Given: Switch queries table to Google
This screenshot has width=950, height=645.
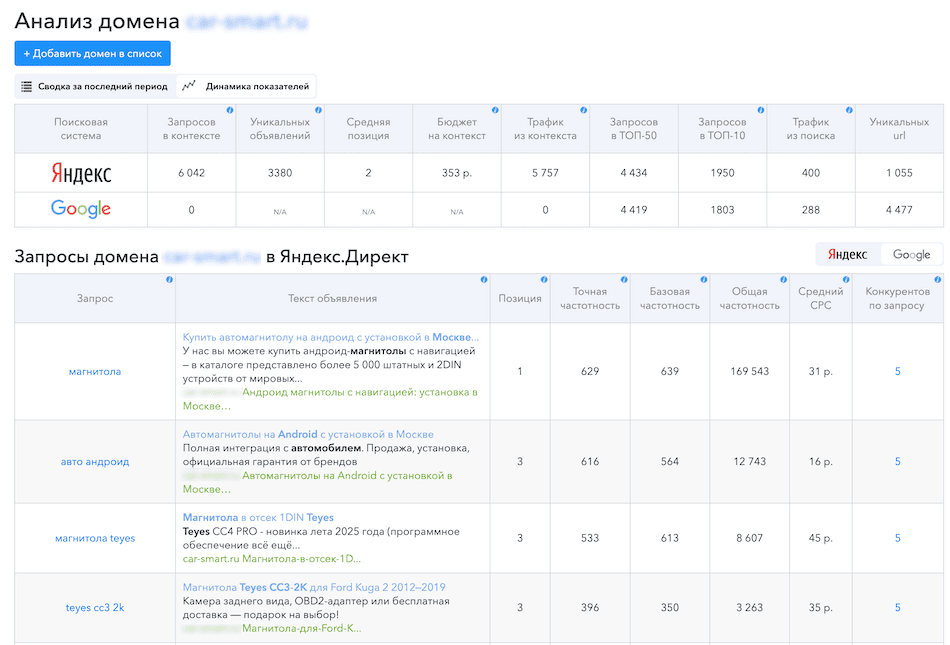Looking at the screenshot, I should [911, 255].
